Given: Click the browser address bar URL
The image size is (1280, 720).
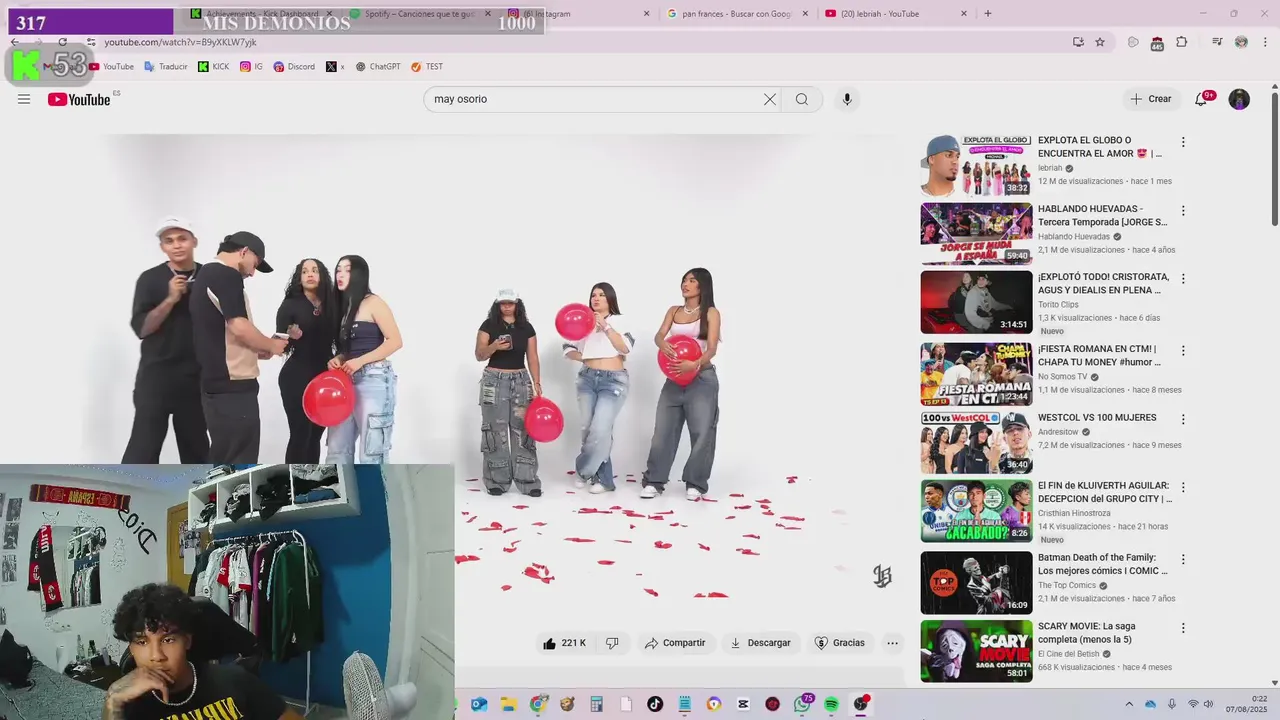Looking at the screenshot, I should [x=180, y=42].
